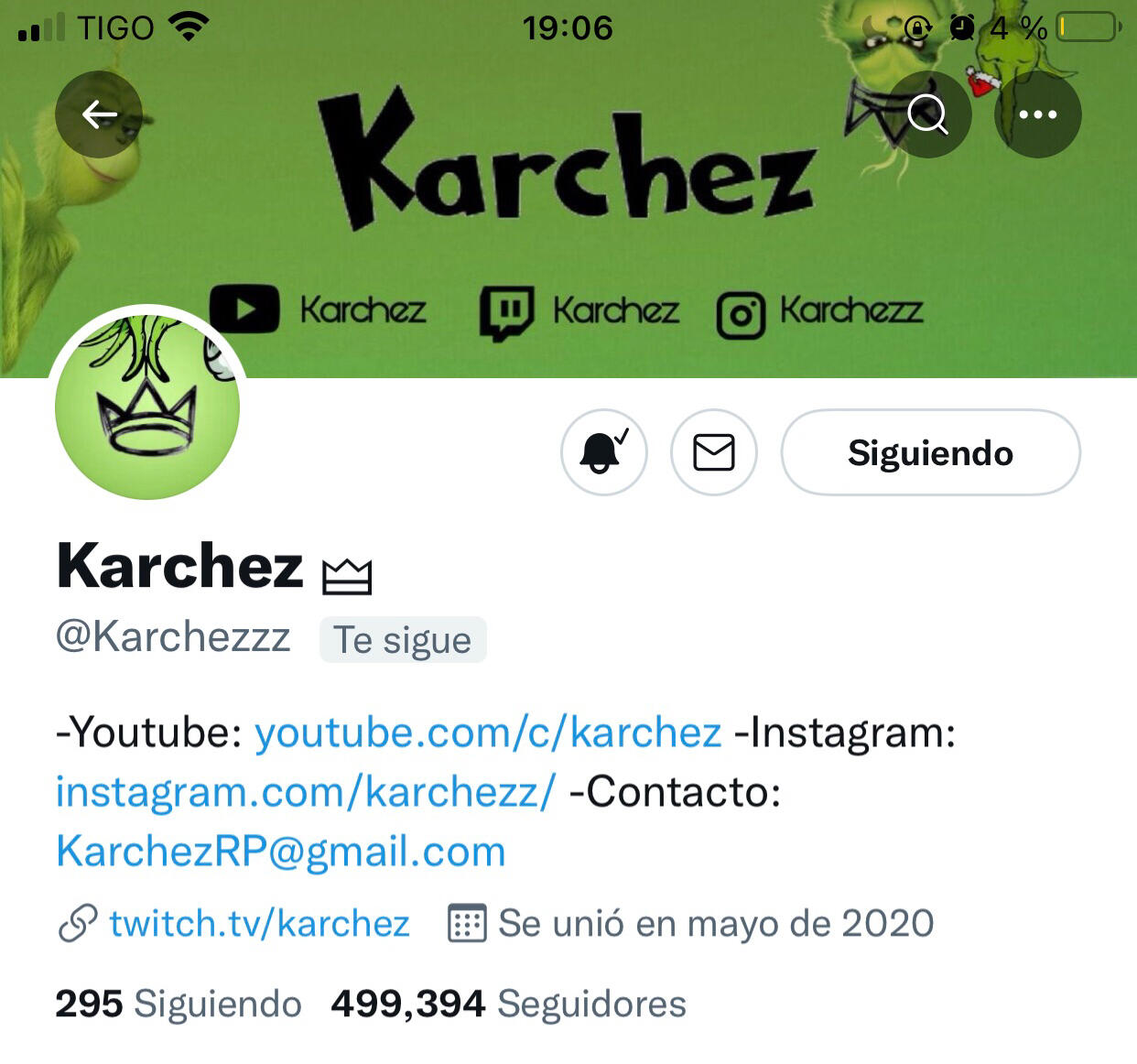Tap the calendar icon by join date

coord(467,923)
